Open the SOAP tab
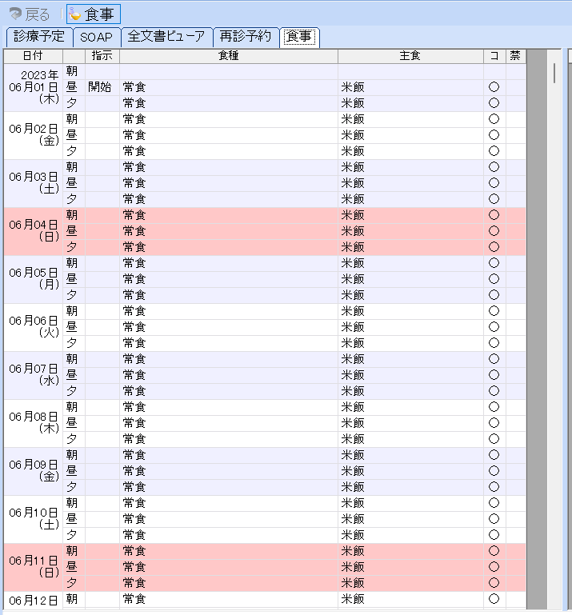Viewport: 572px width, 615px height. (x=97, y=37)
